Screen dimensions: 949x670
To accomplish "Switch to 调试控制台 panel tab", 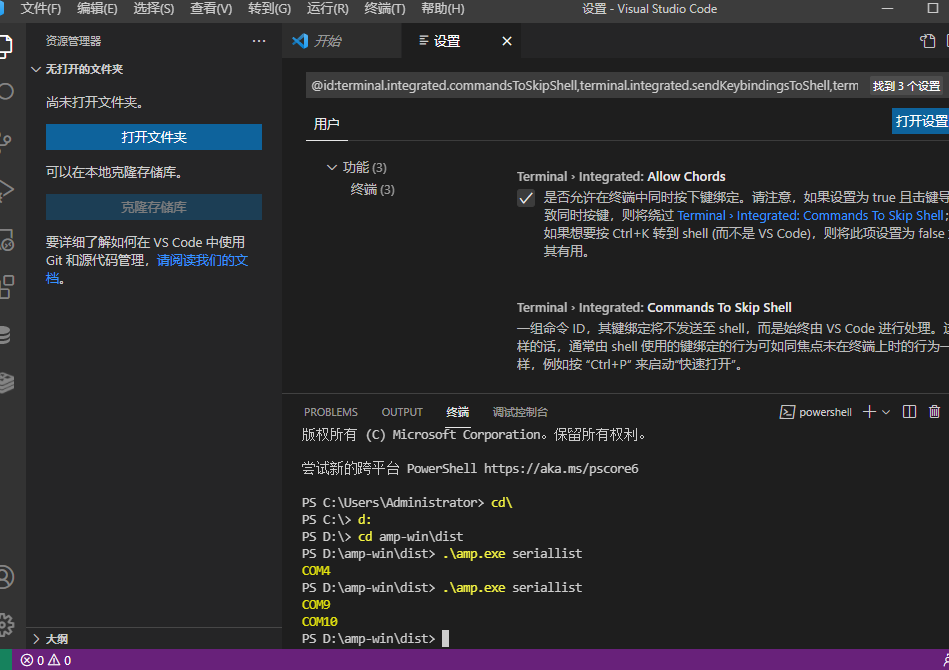I will [520, 412].
